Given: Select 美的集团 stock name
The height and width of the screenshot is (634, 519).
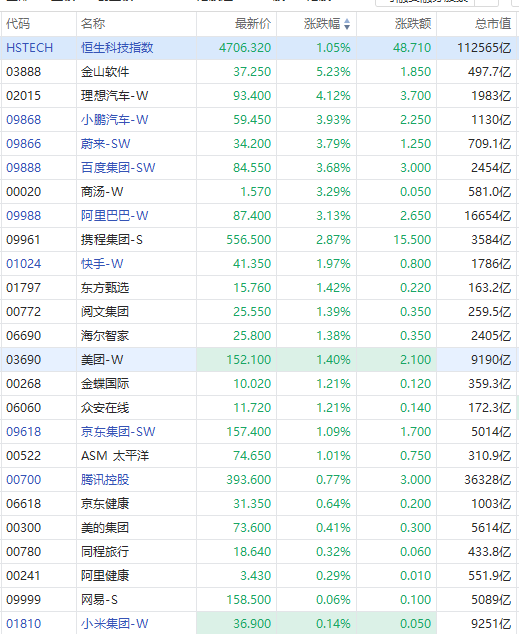Looking at the screenshot, I should click(x=105, y=528).
